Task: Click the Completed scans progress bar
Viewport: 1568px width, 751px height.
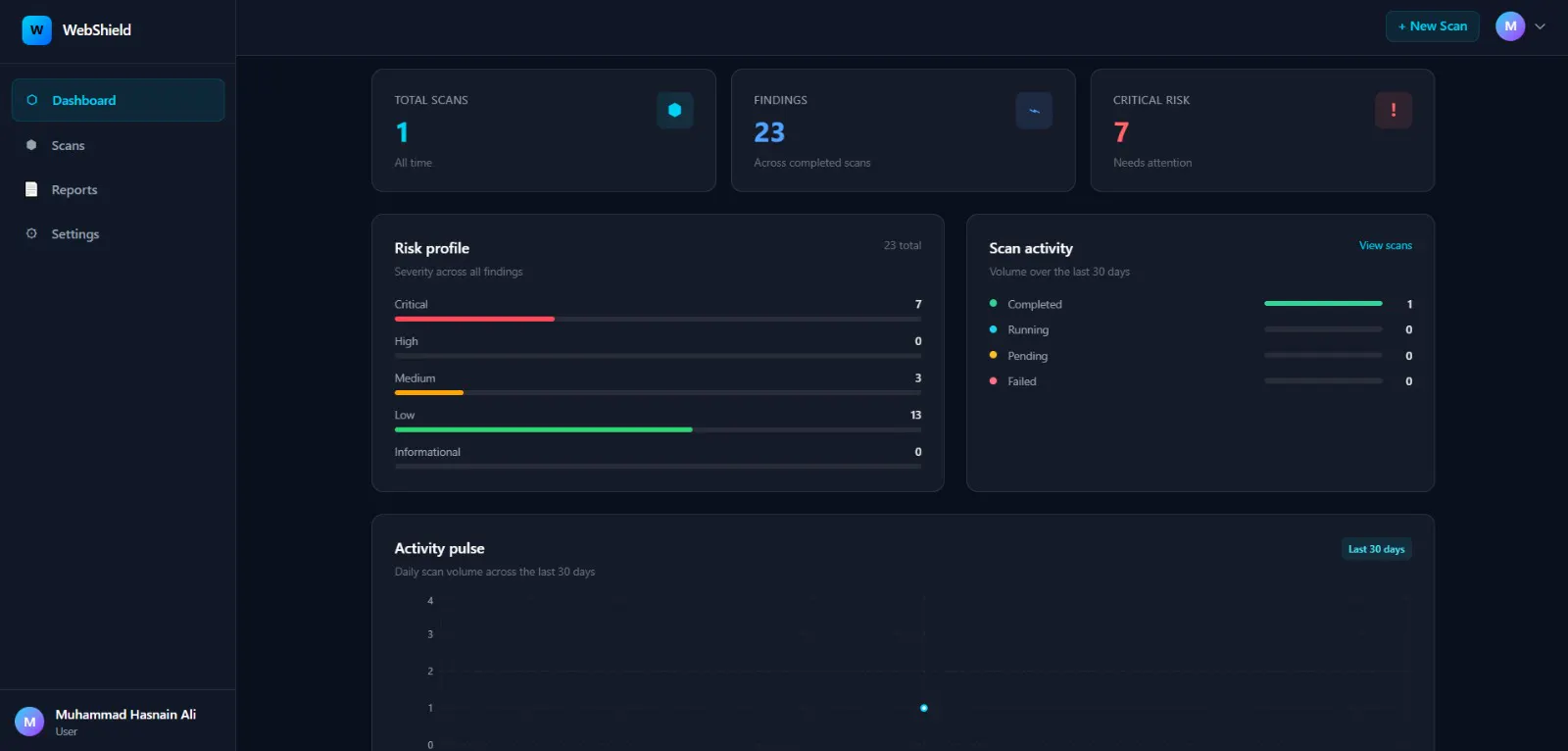Action: coord(1323,304)
